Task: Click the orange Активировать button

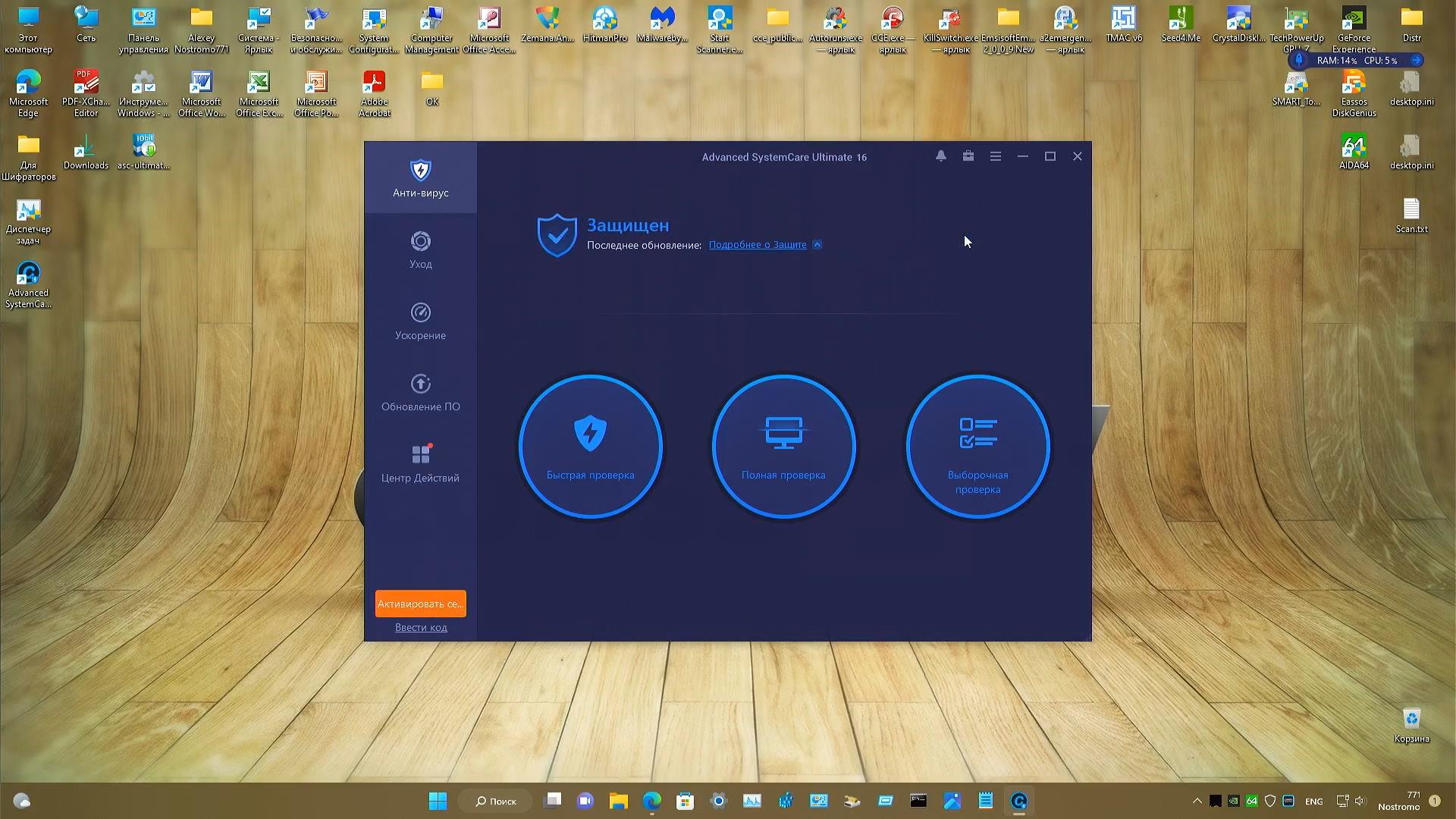Action: (x=420, y=604)
